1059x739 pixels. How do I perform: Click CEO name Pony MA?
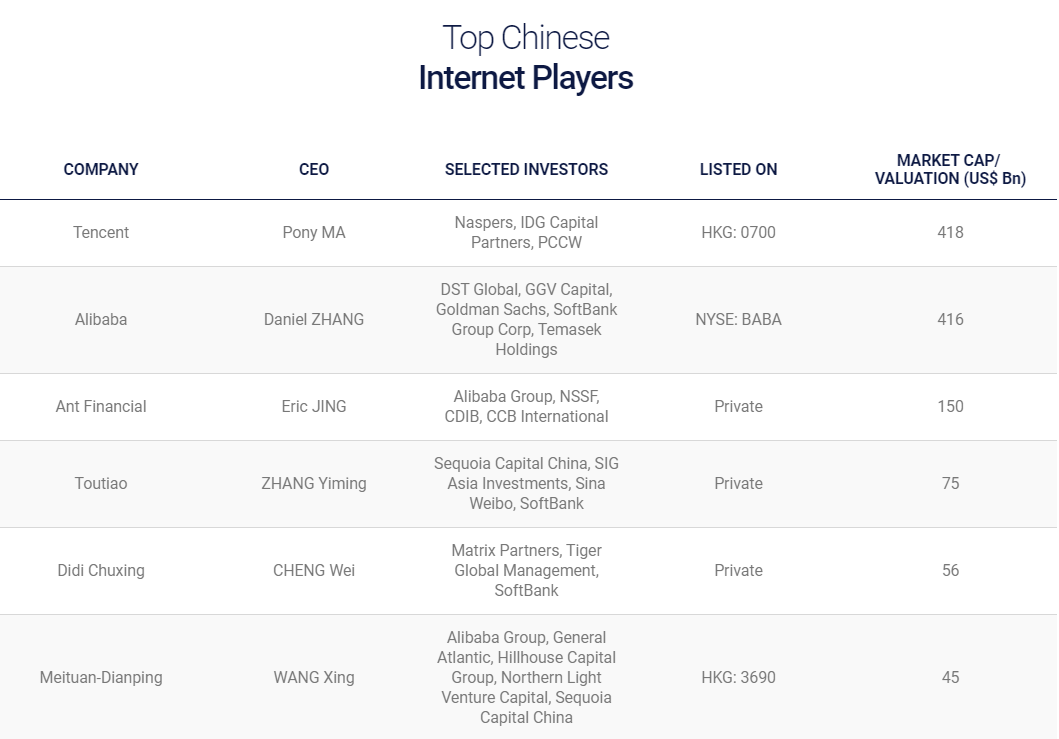click(314, 232)
